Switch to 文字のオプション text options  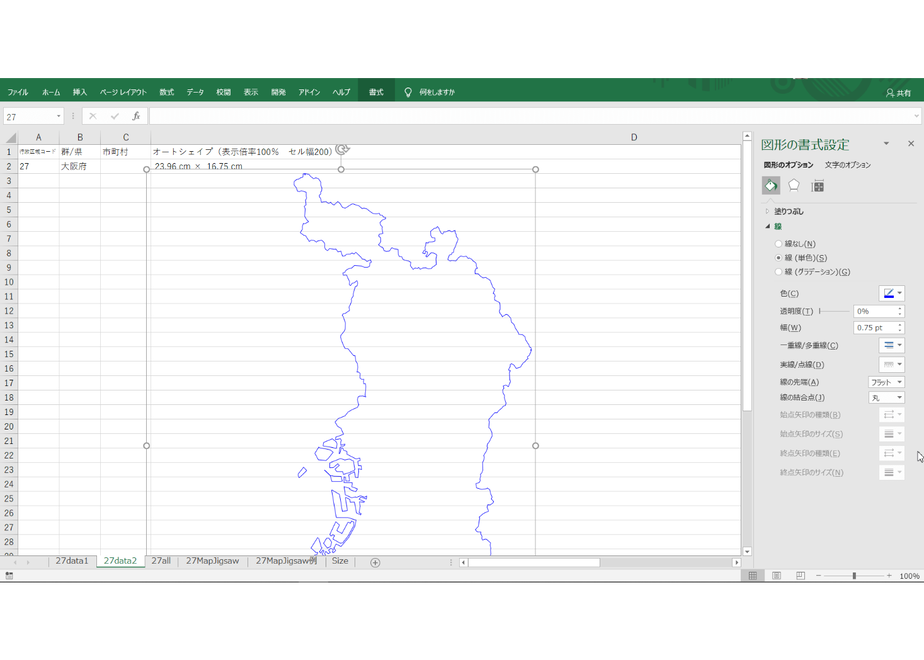tap(847, 165)
